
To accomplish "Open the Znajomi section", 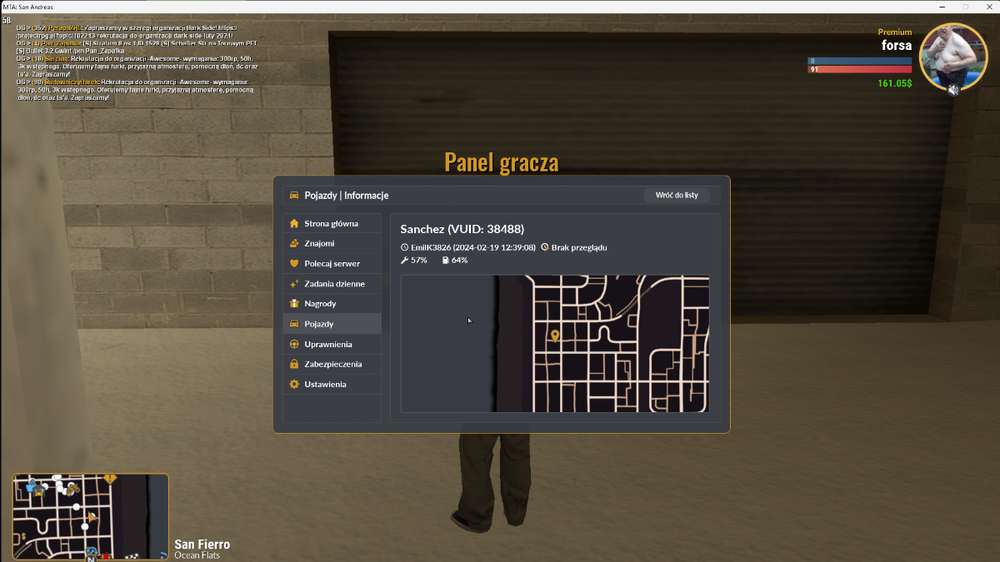I will (332, 243).
